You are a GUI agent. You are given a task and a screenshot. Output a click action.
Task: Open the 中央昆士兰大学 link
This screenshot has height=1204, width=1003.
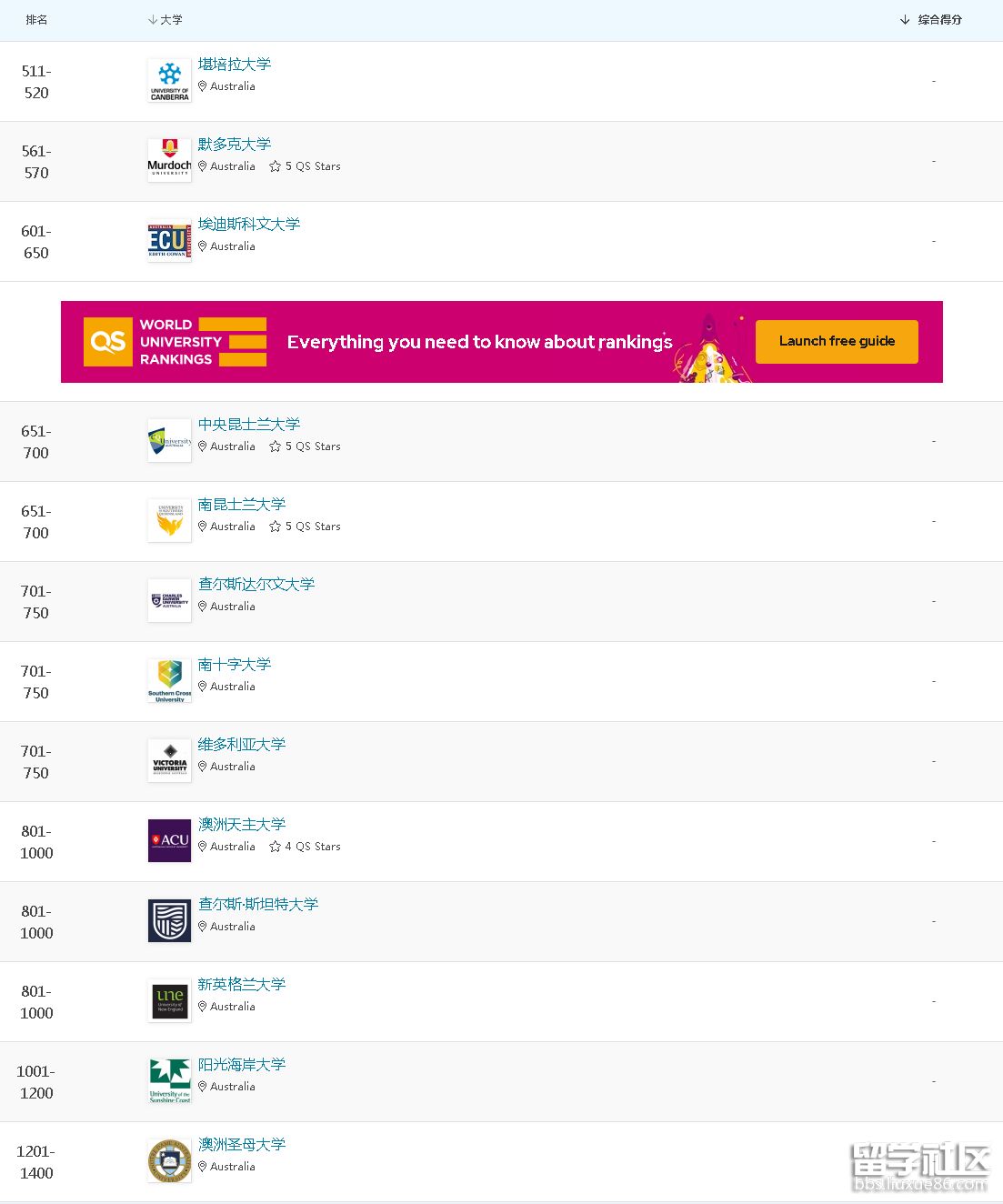(x=249, y=425)
